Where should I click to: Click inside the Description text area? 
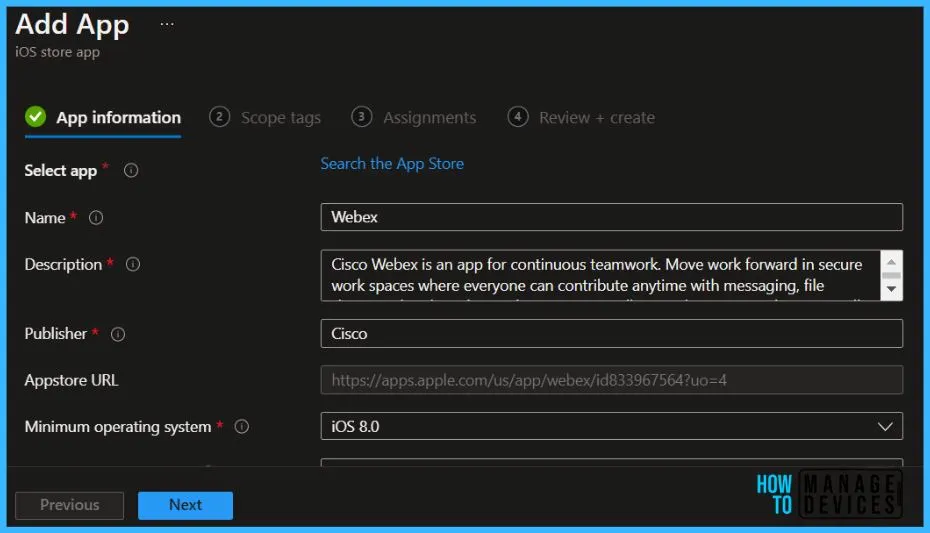pyautogui.click(x=600, y=275)
